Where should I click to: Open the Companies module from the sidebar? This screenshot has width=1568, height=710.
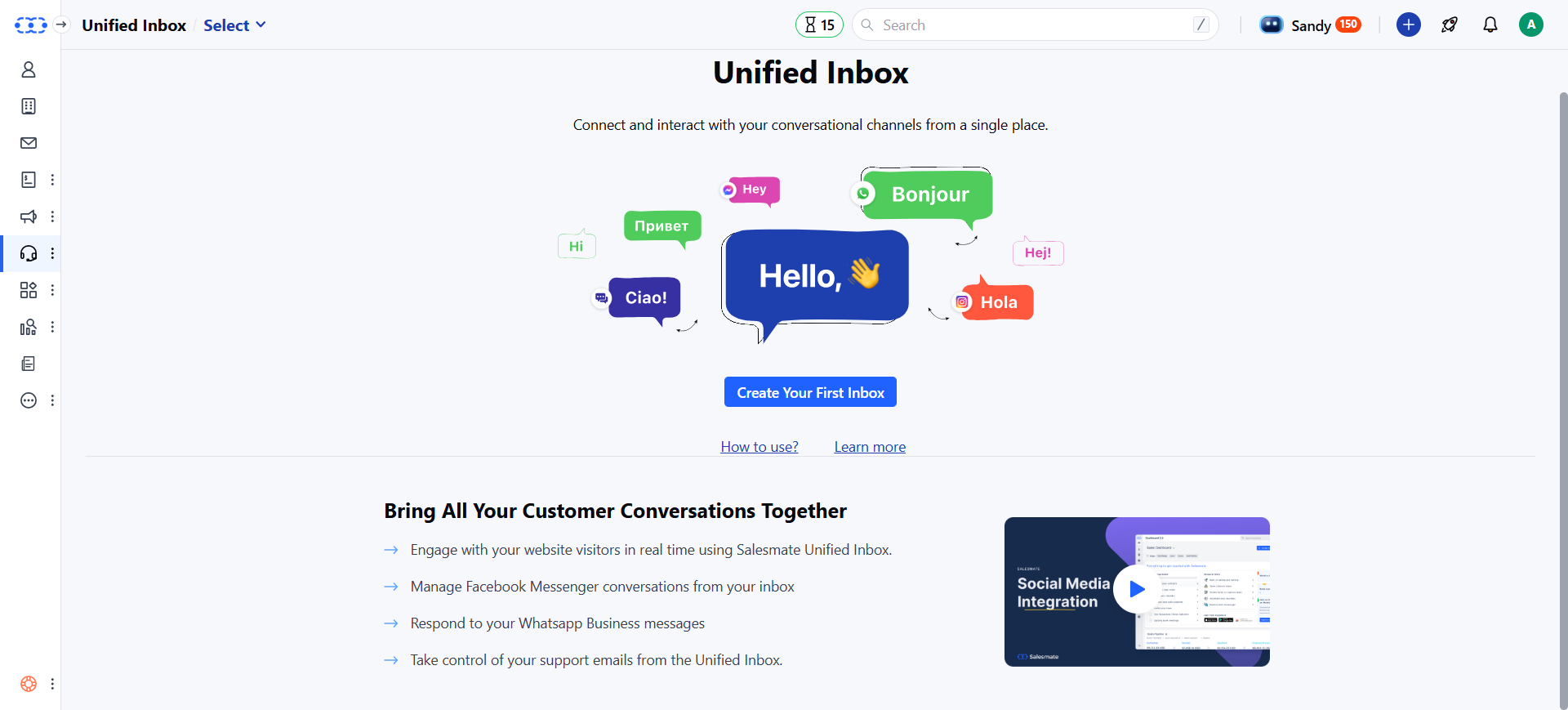click(29, 106)
